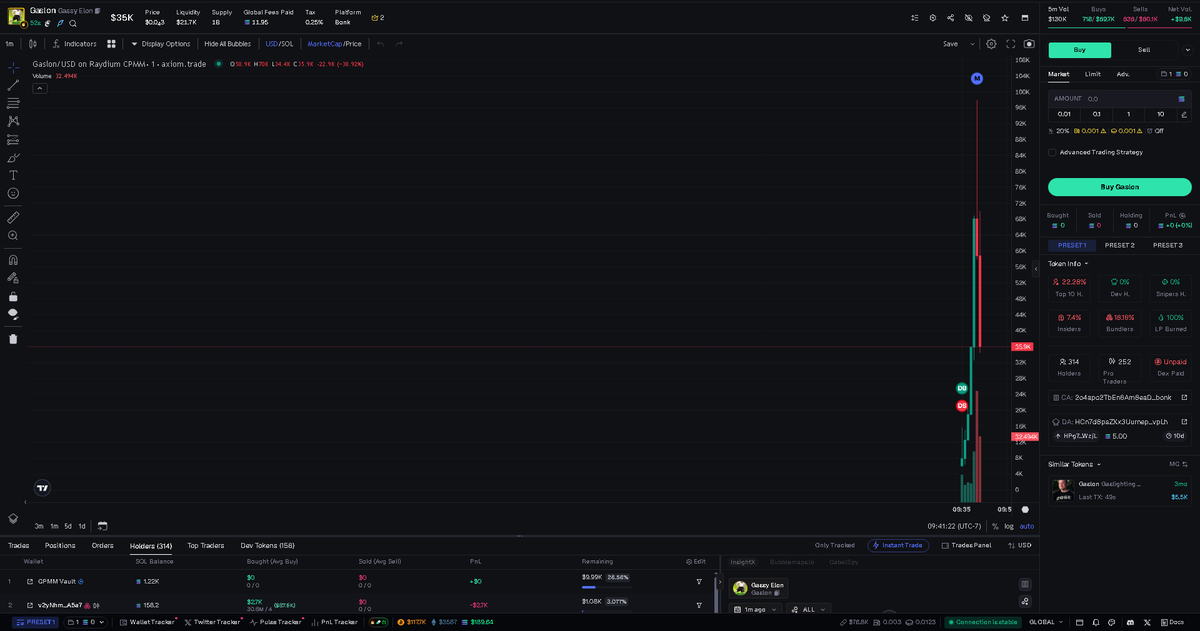Image resolution: width=1200 pixels, height=631 pixels.
Task: Open the 1m timeframe selector
Action: pyautogui.click(x=9, y=44)
